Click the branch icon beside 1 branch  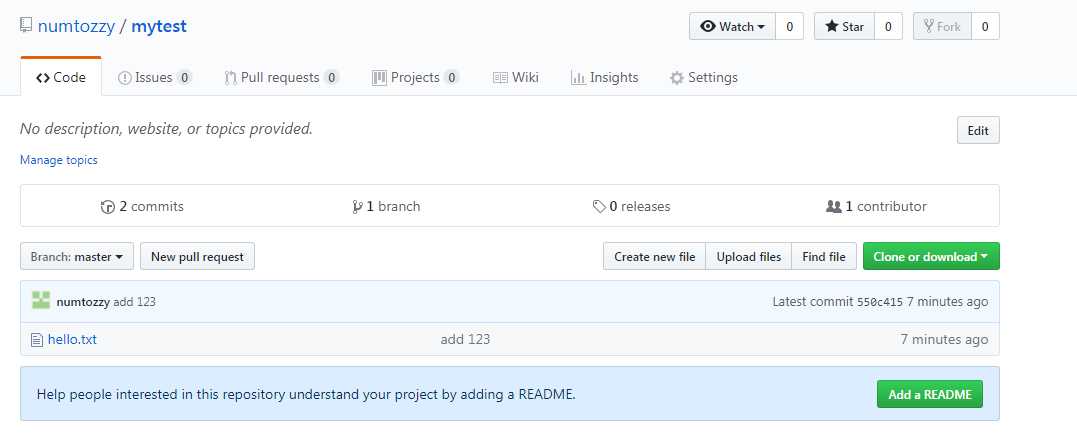click(x=357, y=207)
